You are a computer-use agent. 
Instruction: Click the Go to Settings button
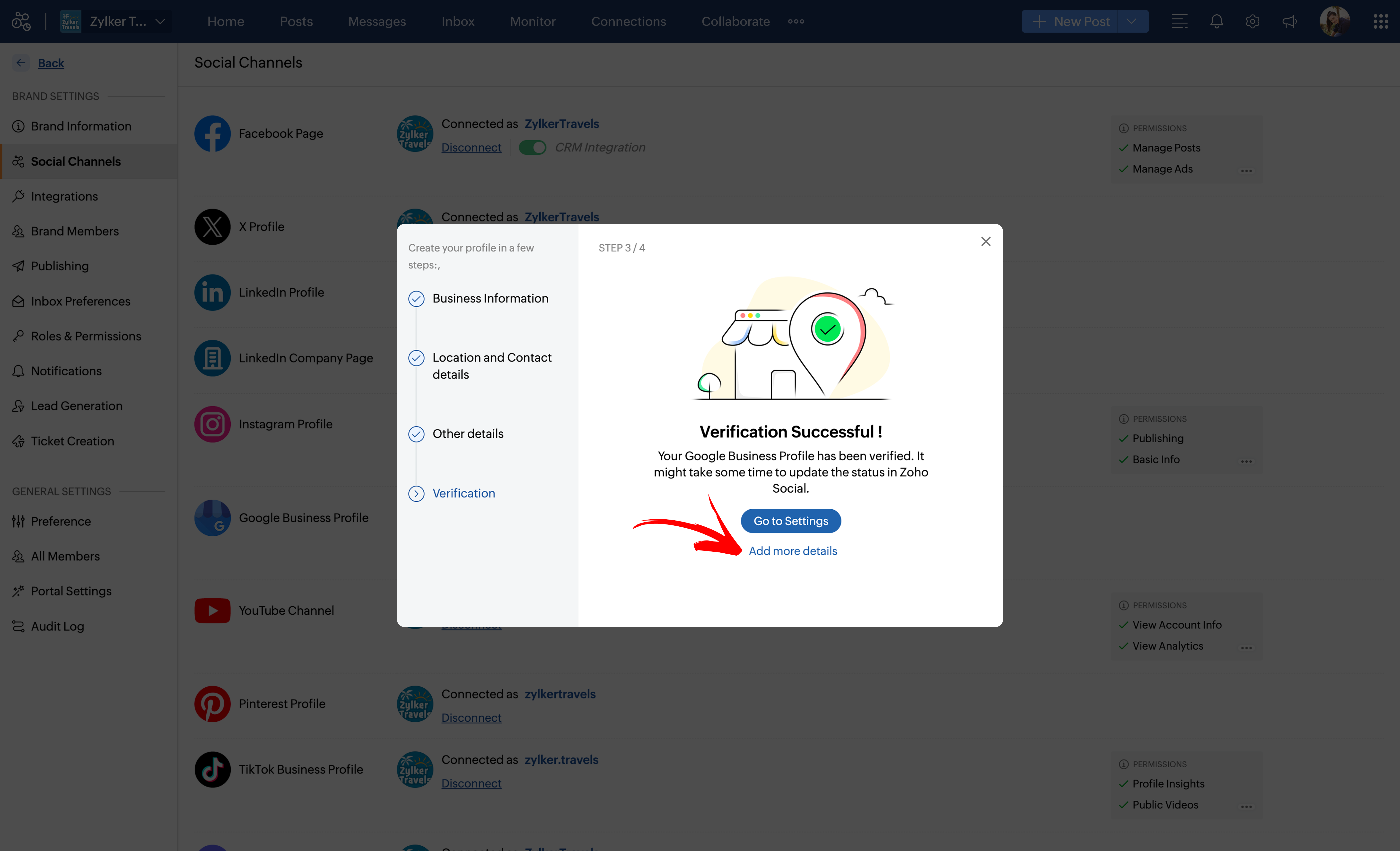(x=790, y=521)
